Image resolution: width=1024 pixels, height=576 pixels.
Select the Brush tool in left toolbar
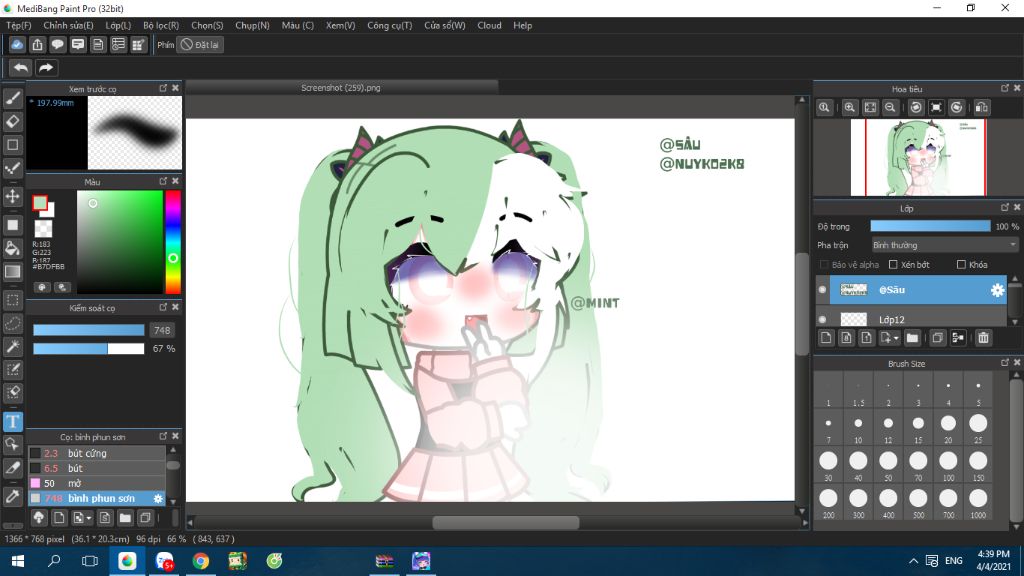[x=12, y=98]
